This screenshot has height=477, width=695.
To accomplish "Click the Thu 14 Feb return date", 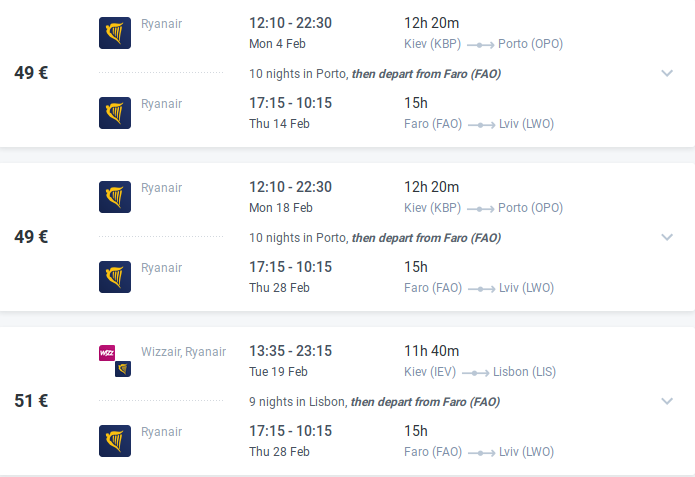I will coord(279,124).
